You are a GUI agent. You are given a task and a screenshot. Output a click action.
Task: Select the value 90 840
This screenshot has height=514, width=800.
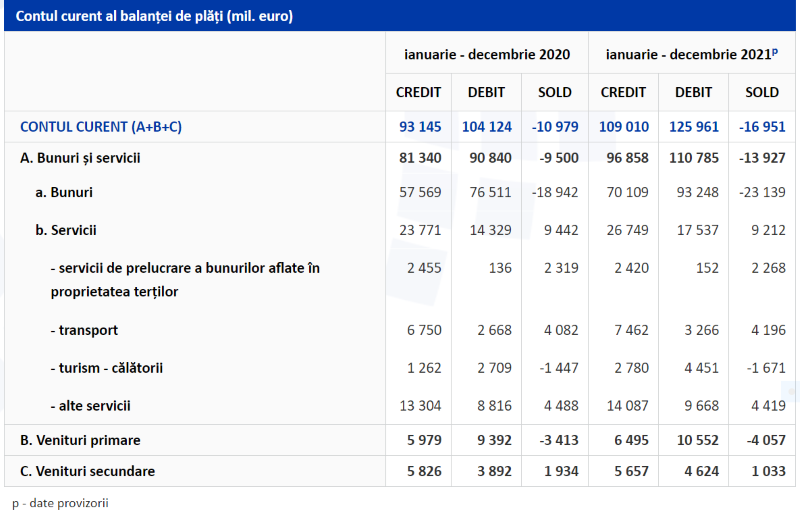(x=490, y=158)
